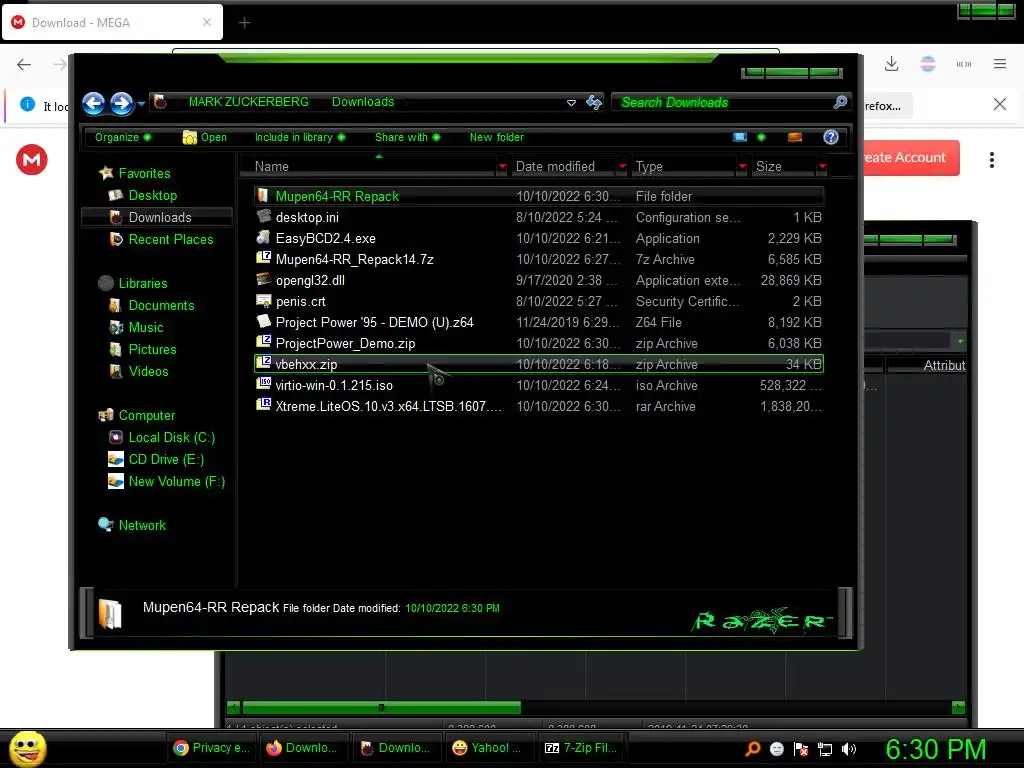Sort files by Name column

coord(272,167)
